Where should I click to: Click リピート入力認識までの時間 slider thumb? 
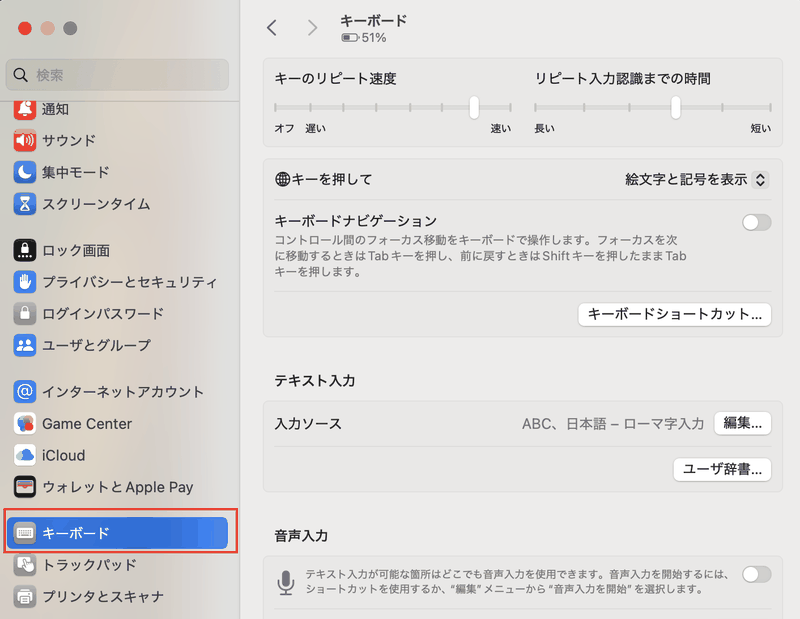(676, 107)
